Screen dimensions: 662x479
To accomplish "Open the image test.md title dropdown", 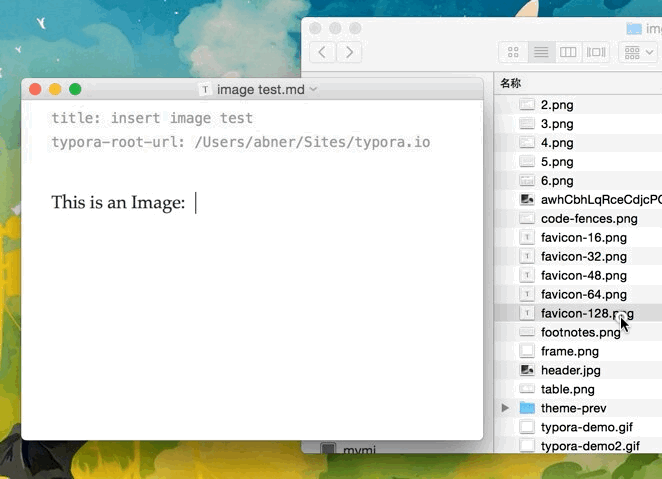I will [313, 89].
